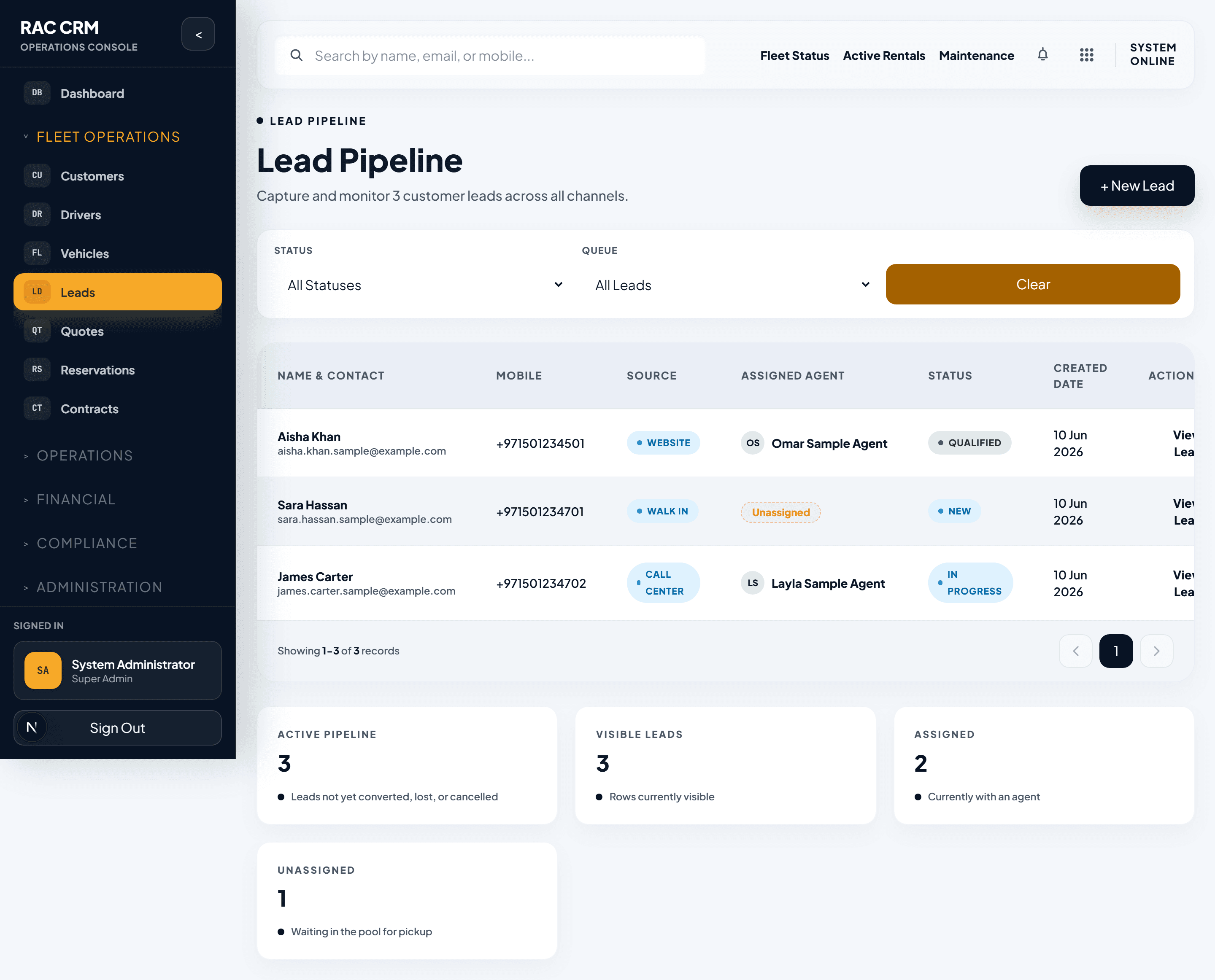Open Reservations page

click(117, 370)
